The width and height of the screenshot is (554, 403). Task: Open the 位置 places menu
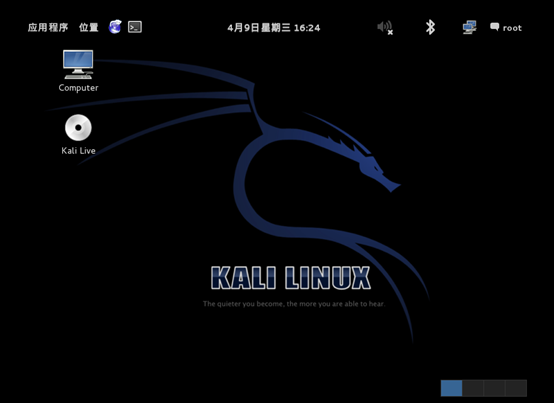point(88,28)
